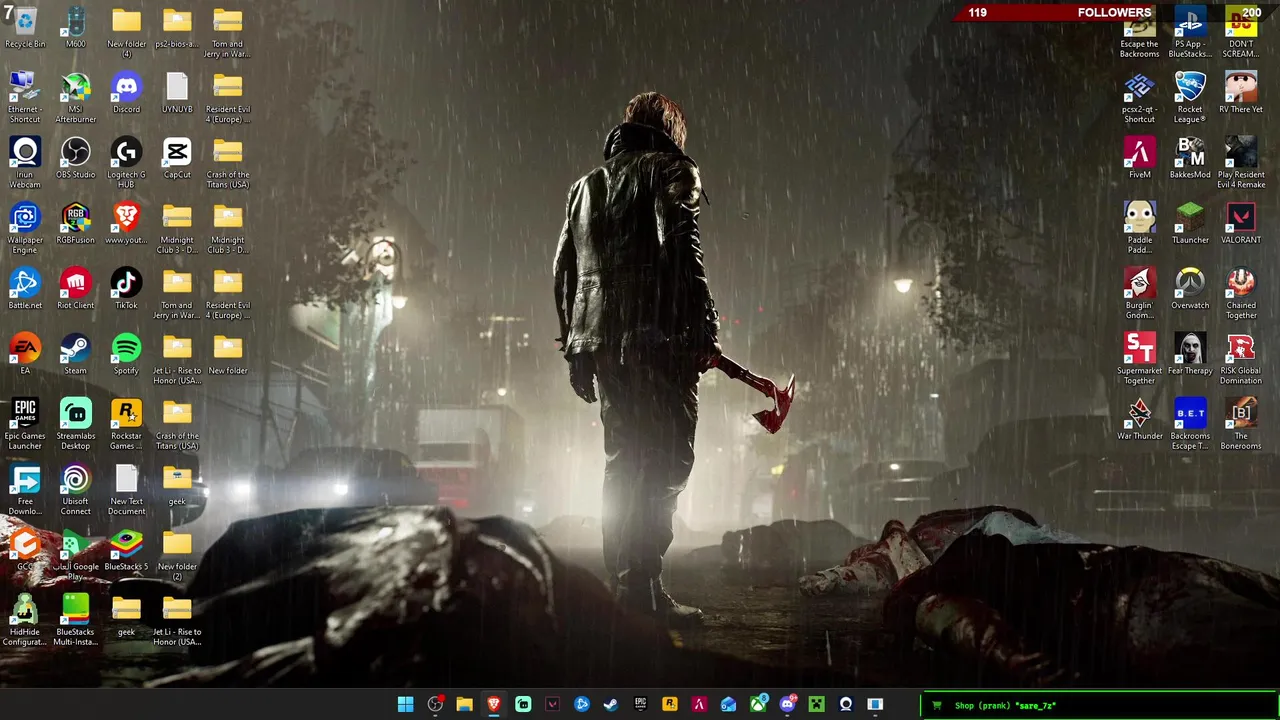The width and height of the screenshot is (1280, 720).
Task: Click the Minecraft block taskbar icon
Action: coord(817,704)
